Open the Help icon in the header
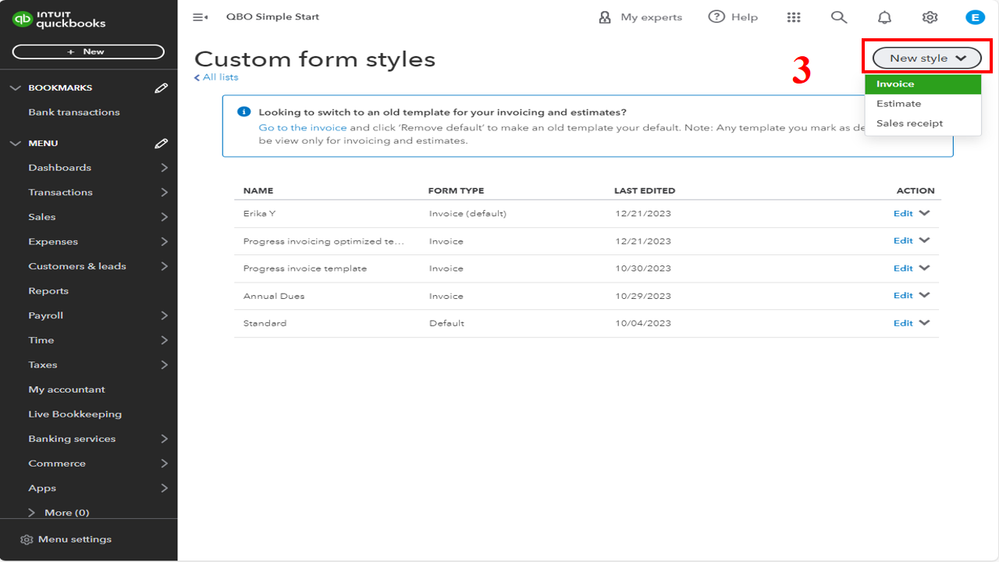The width and height of the screenshot is (999, 562). tap(717, 17)
